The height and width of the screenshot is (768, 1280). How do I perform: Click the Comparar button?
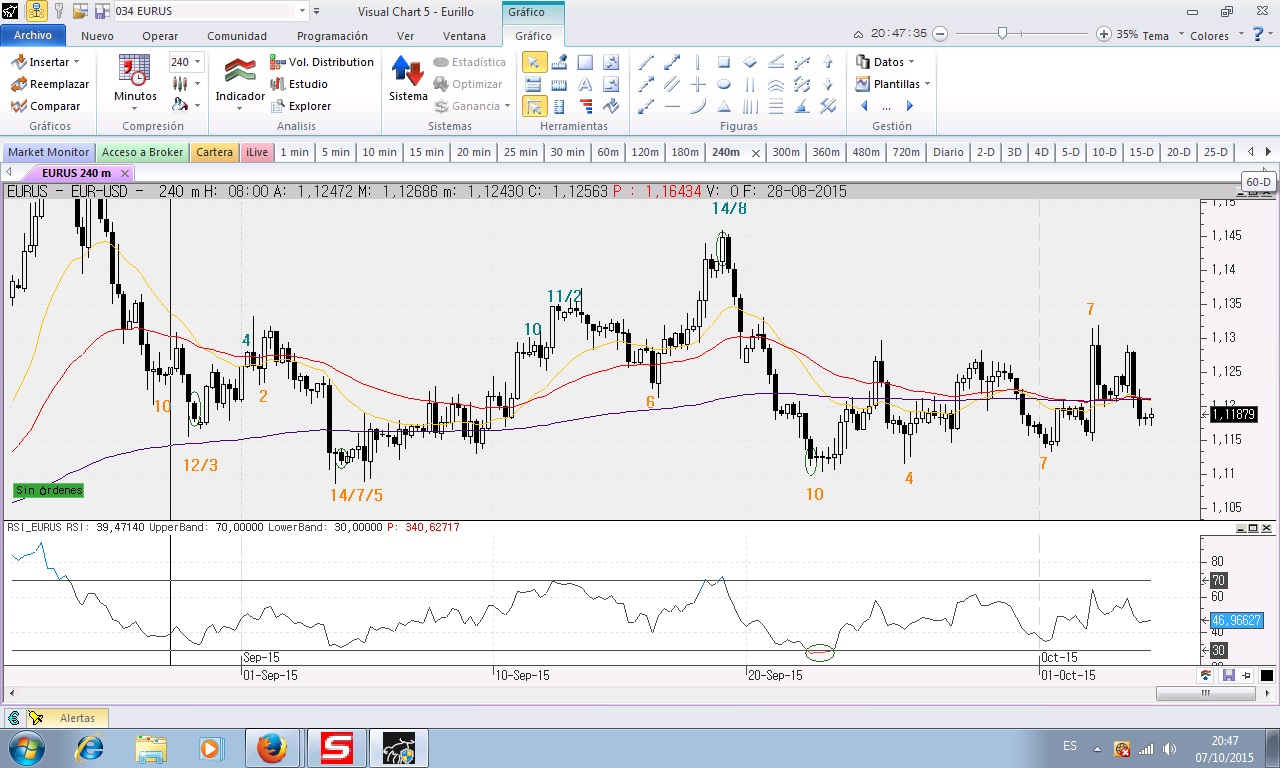[x=46, y=106]
